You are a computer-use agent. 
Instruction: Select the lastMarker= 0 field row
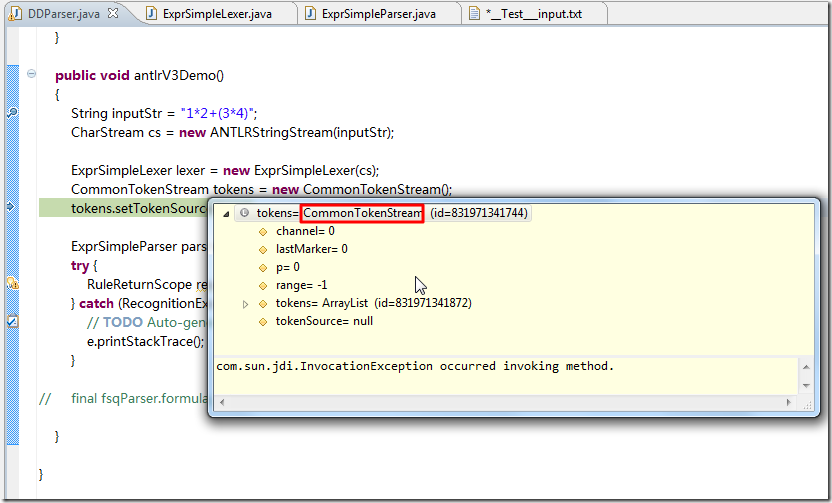pyautogui.click(x=311, y=249)
